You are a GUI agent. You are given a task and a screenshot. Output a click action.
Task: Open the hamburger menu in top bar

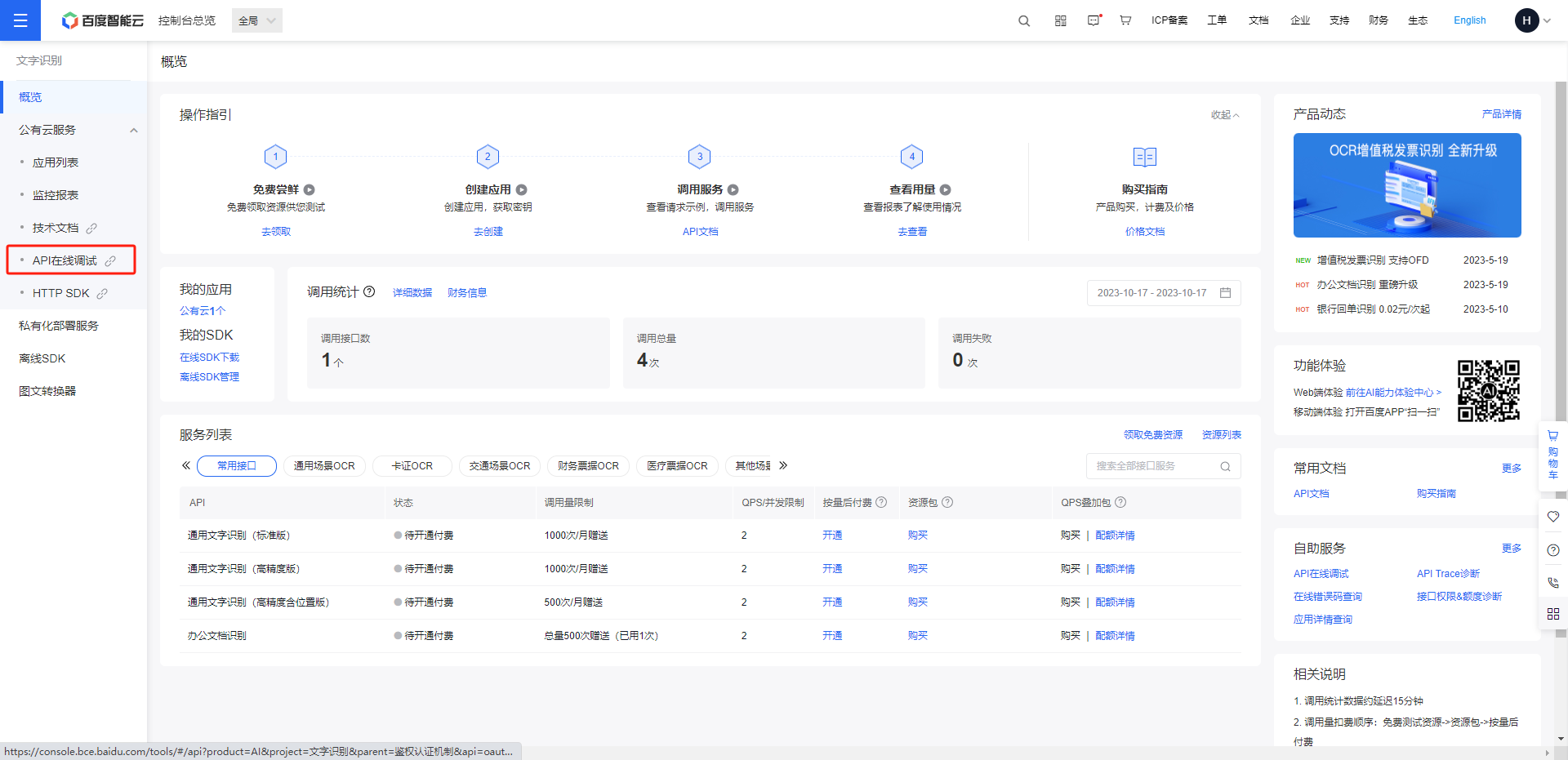(20, 20)
